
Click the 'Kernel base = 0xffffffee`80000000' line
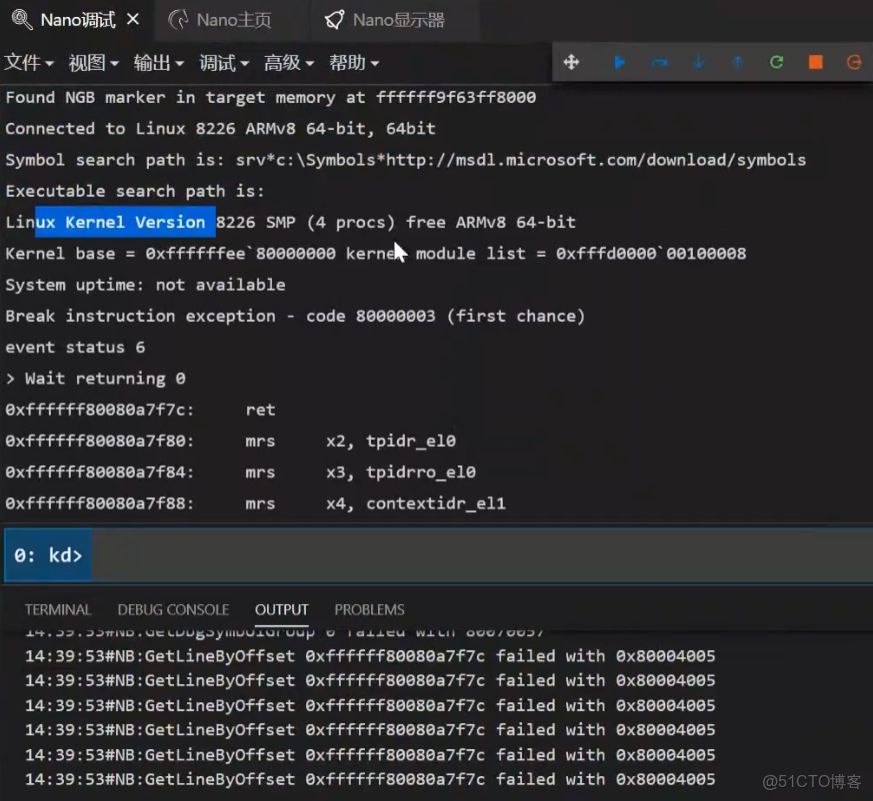[x=376, y=253]
